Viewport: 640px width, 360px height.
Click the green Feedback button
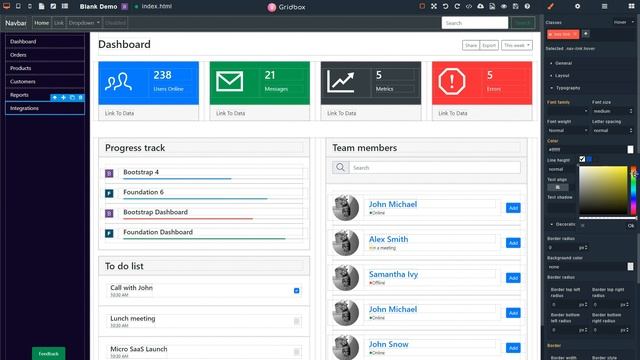pyautogui.click(x=49, y=353)
